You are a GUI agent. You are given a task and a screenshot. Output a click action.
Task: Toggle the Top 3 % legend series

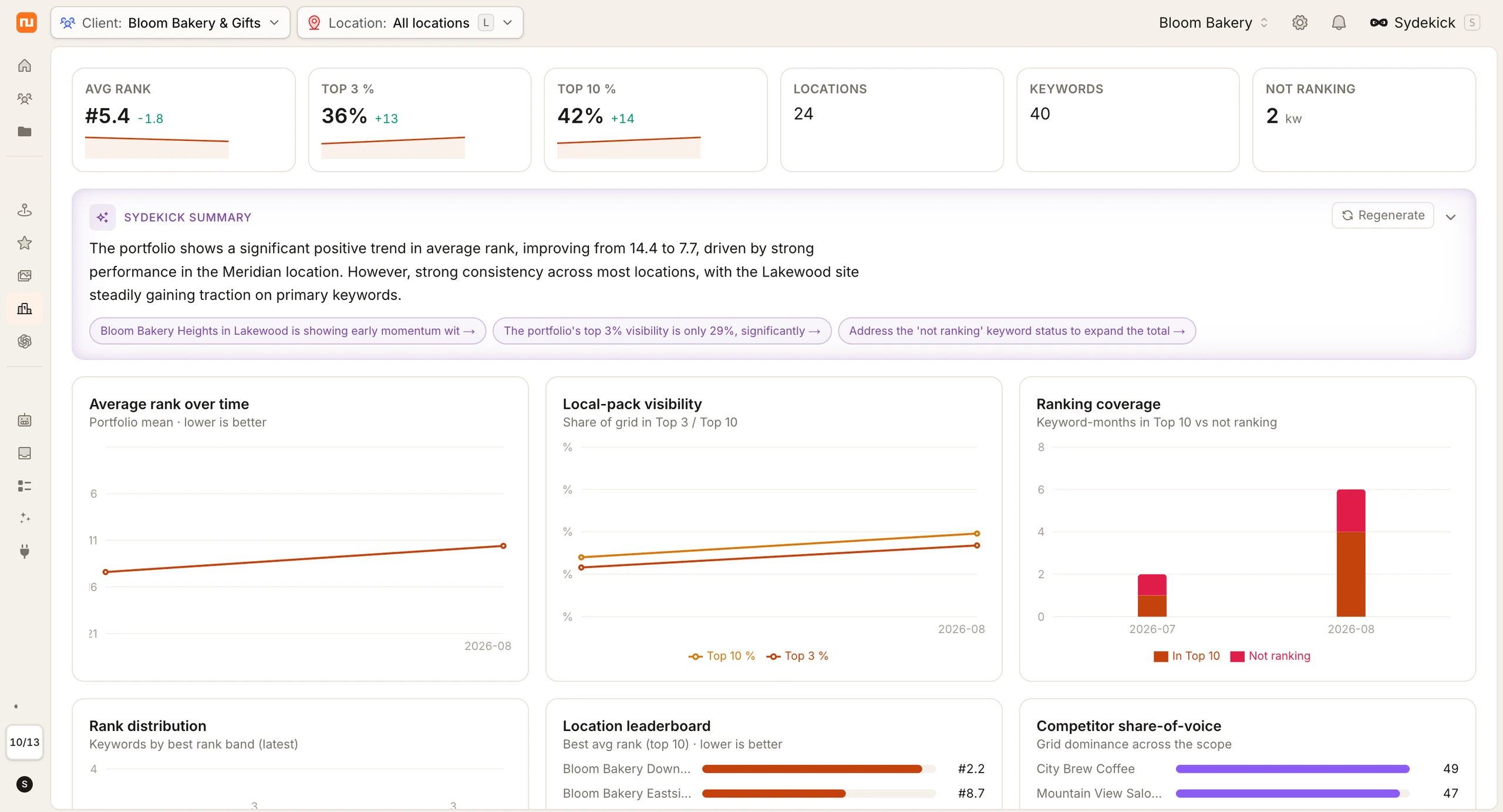(797, 656)
